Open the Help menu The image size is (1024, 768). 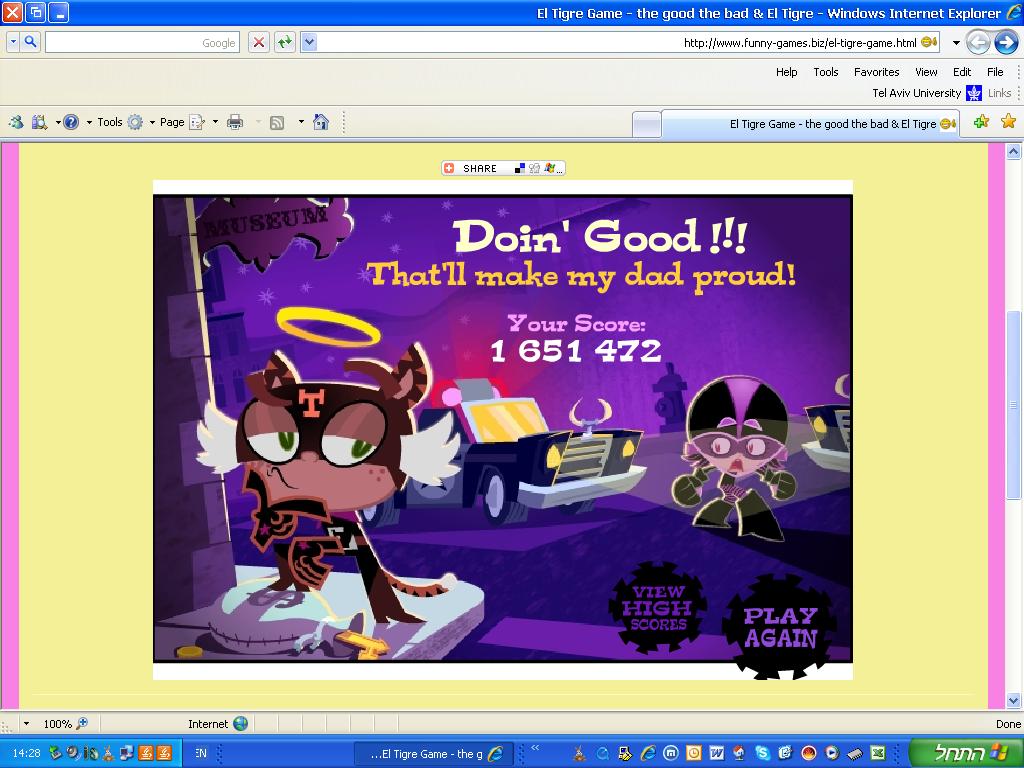click(786, 72)
